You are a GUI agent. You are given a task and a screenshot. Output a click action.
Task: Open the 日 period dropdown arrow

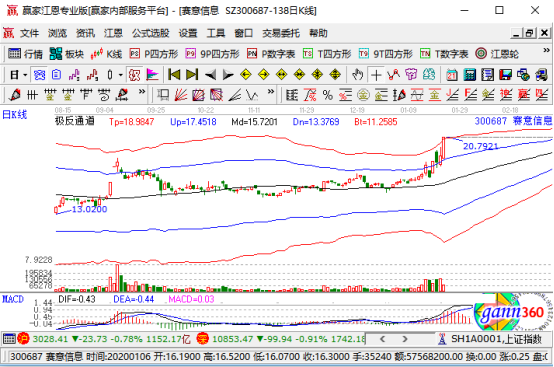click(x=25, y=75)
